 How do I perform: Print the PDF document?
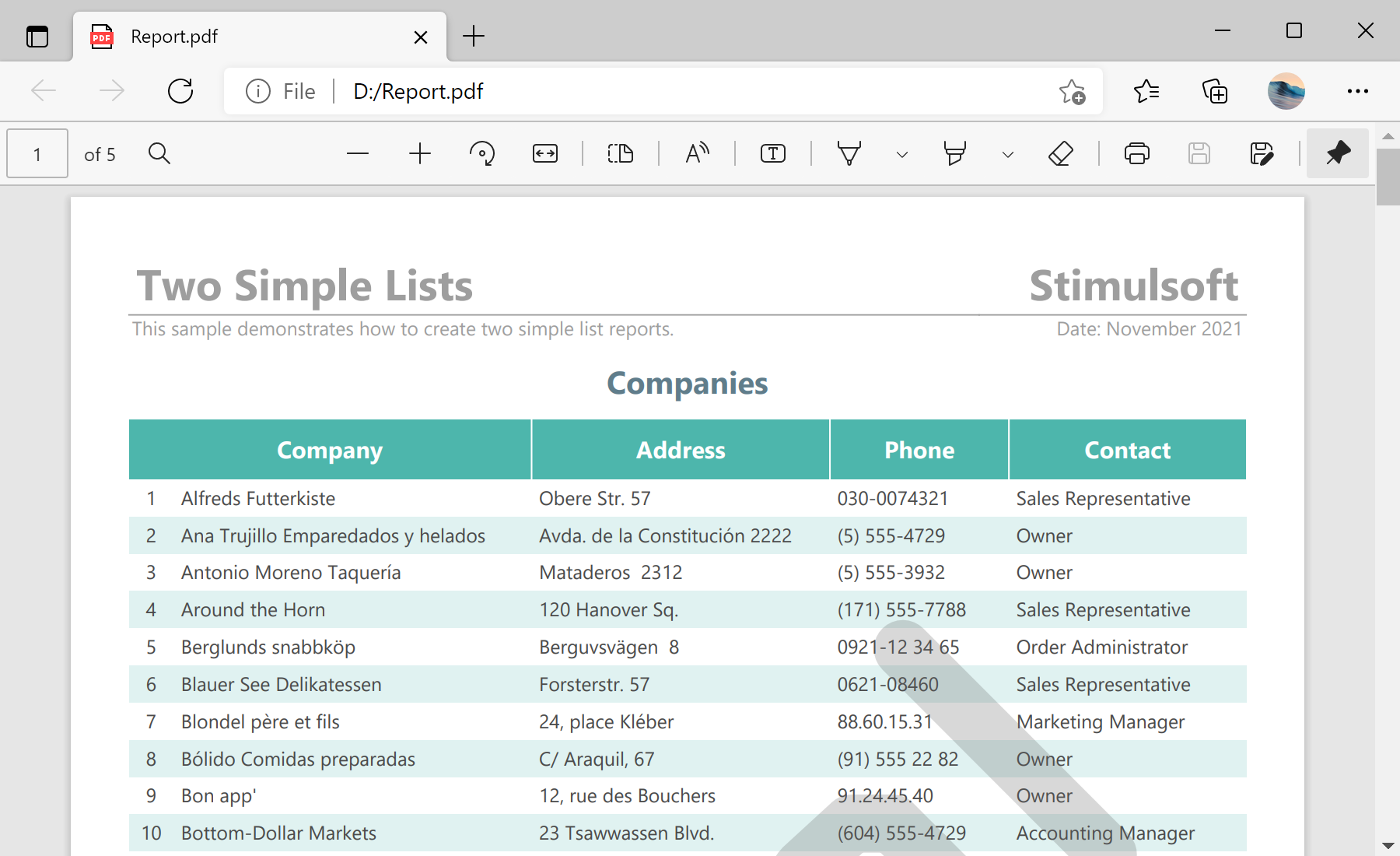[x=1137, y=153]
